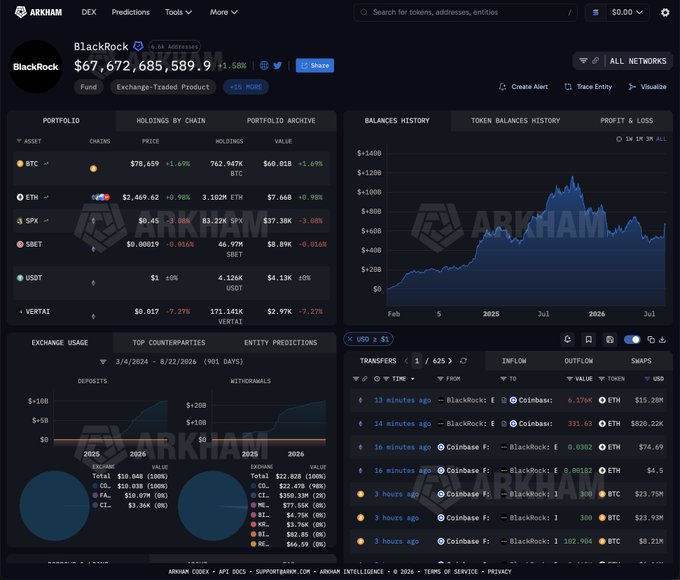
Task: Refresh the transfers list
Action: [463, 360]
